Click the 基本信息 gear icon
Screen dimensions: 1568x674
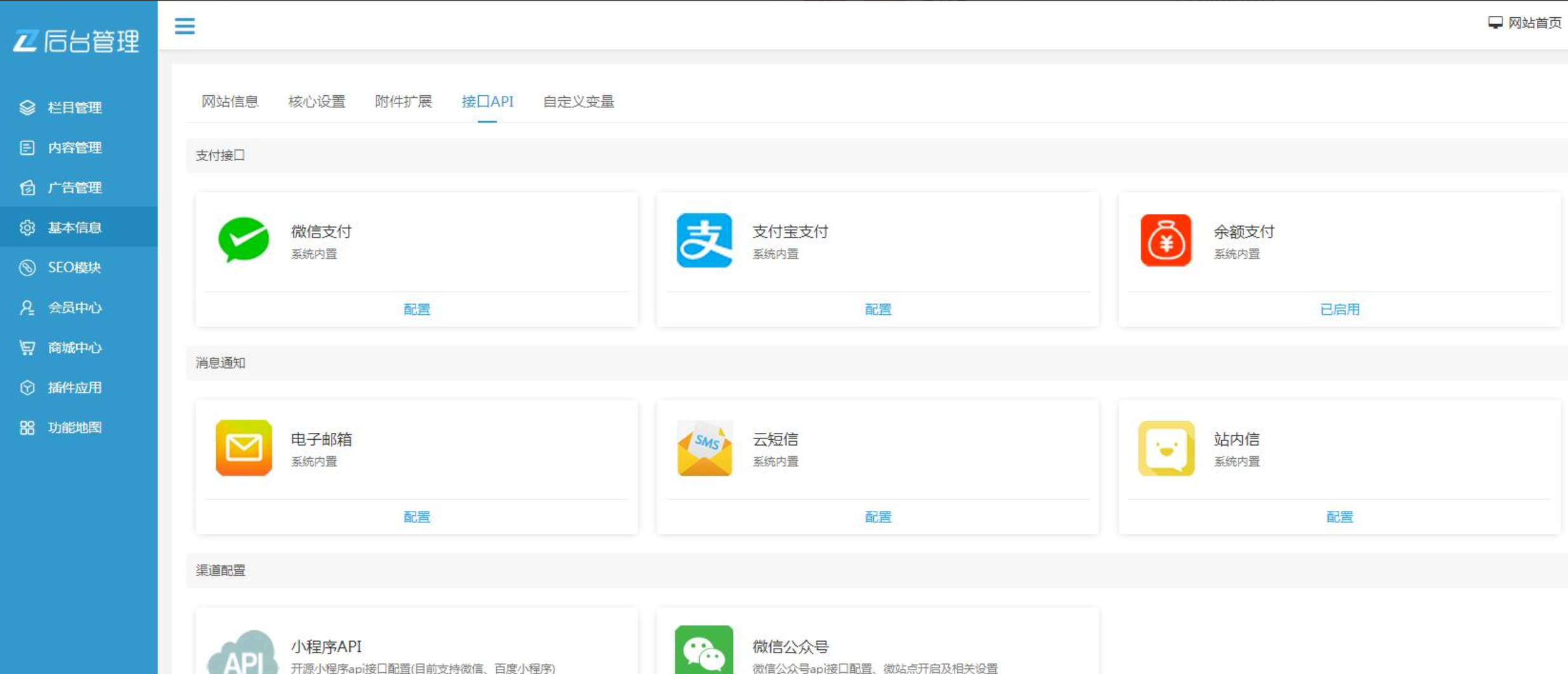click(x=27, y=227)
